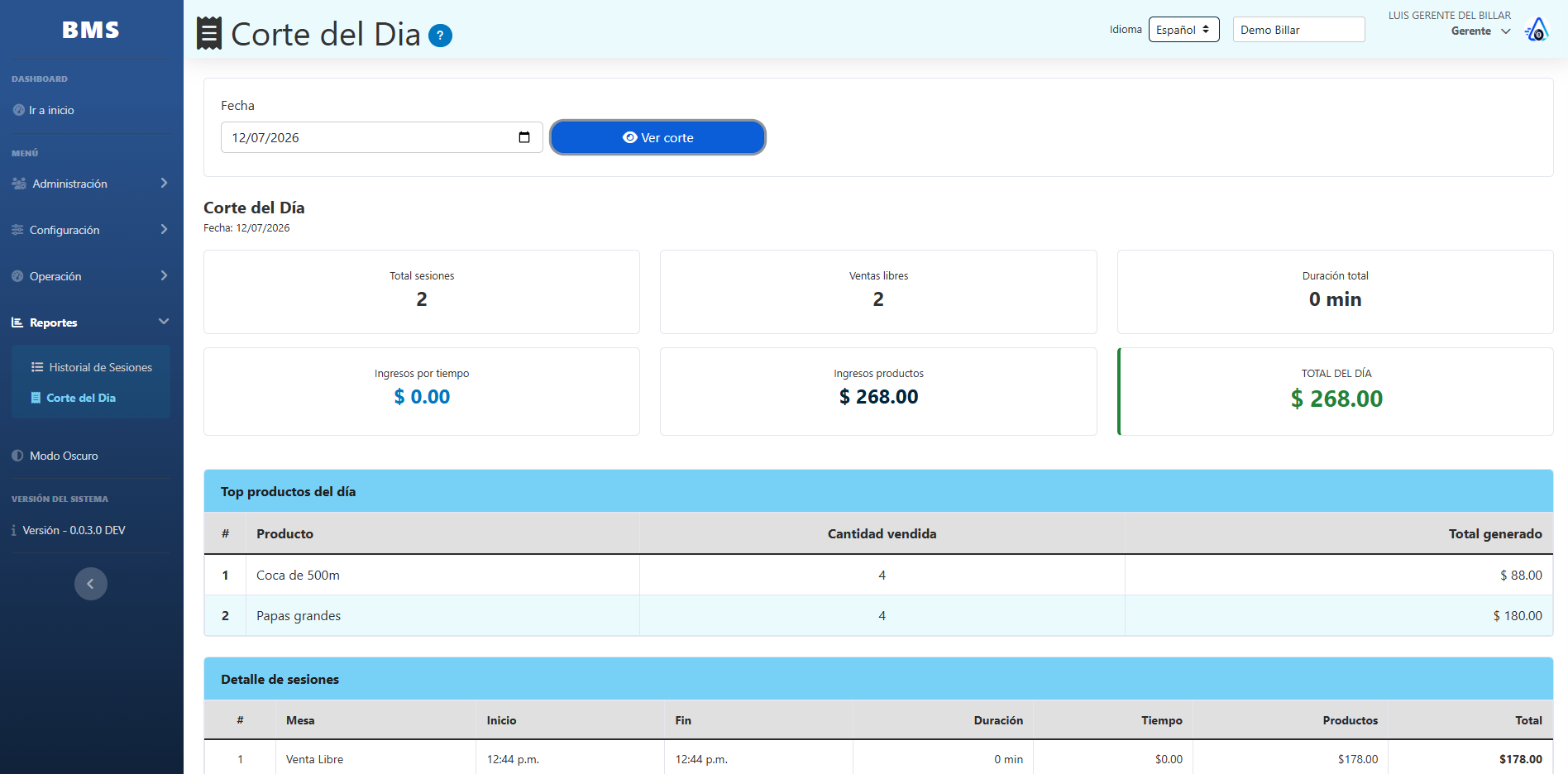Viewport: 1568px width, 774px height.
Task: Click the Versión - 0.0.3.0 DEV text
Action: (x=74, y=530)
